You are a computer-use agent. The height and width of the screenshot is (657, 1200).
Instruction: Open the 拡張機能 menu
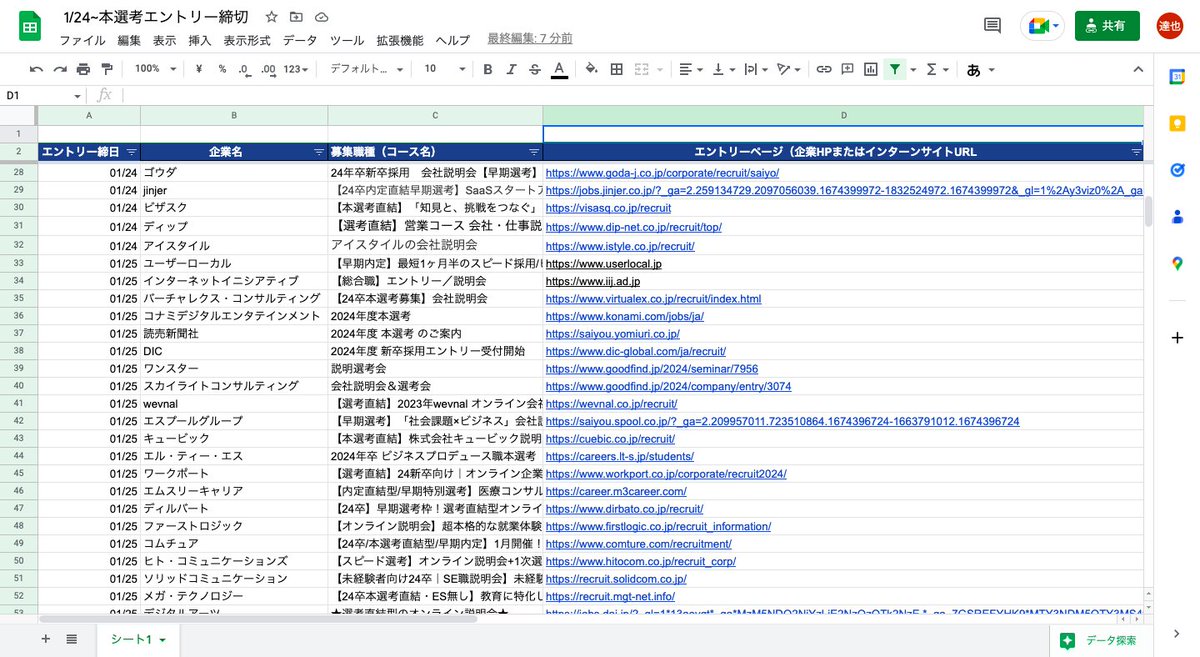click(x=399, y=40)
